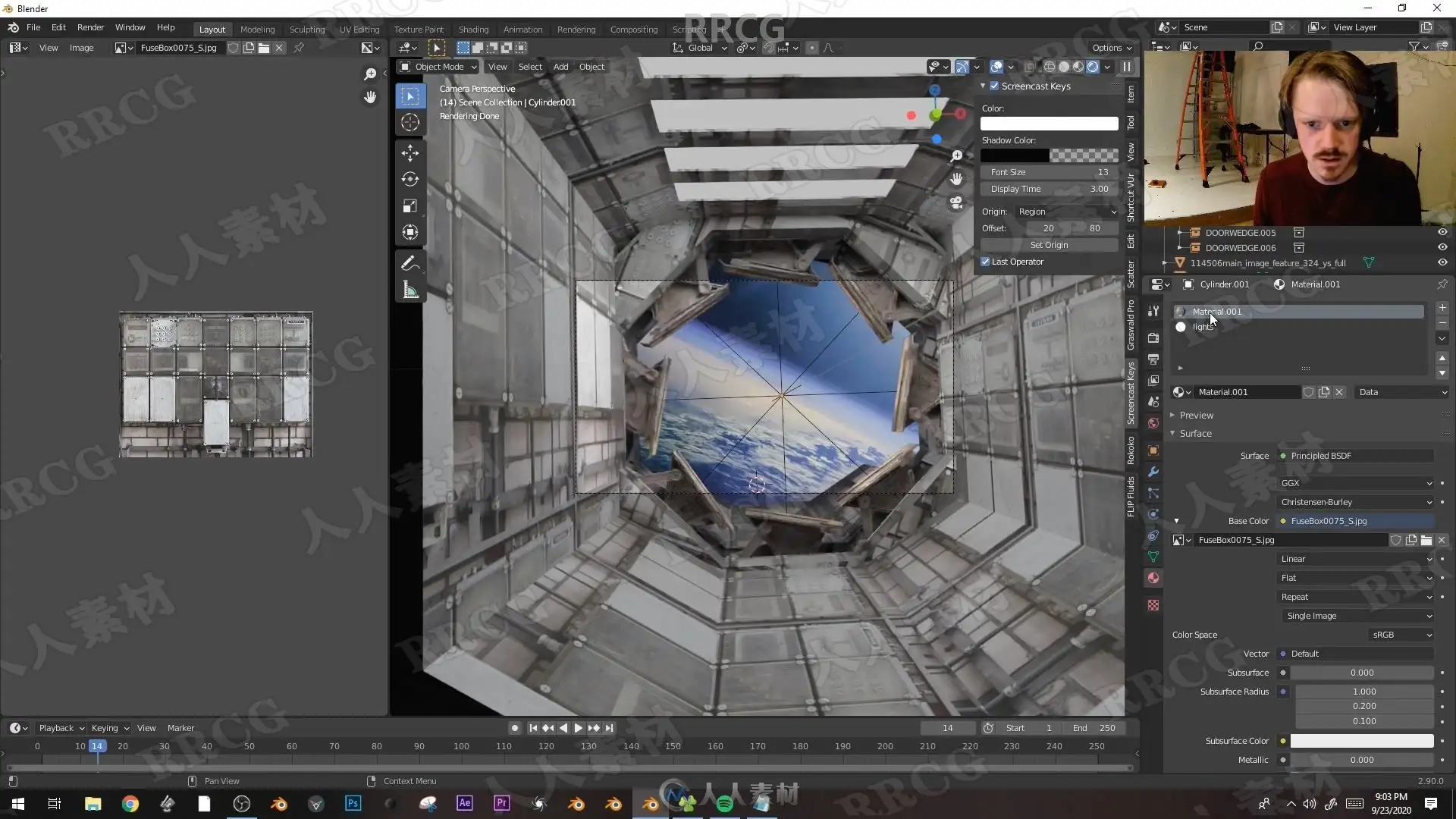This screenshot has height=819, width=1456.
Task: Select the Rotate tool
Action: [x=410, y=180]
